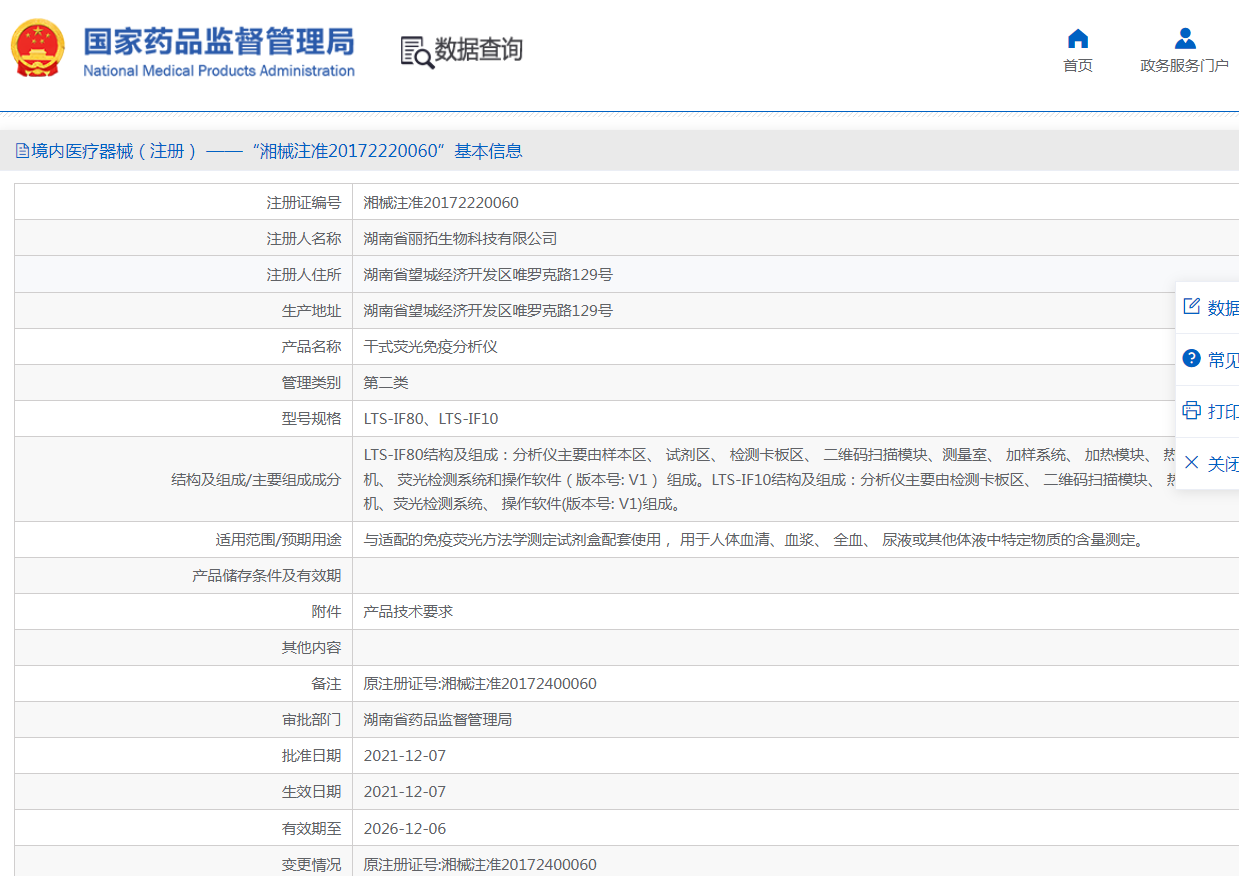Click the 数据查询 search document icon
Image resolution: width=1239 pixels, height=876 pixels.
[x=416, y=51]
